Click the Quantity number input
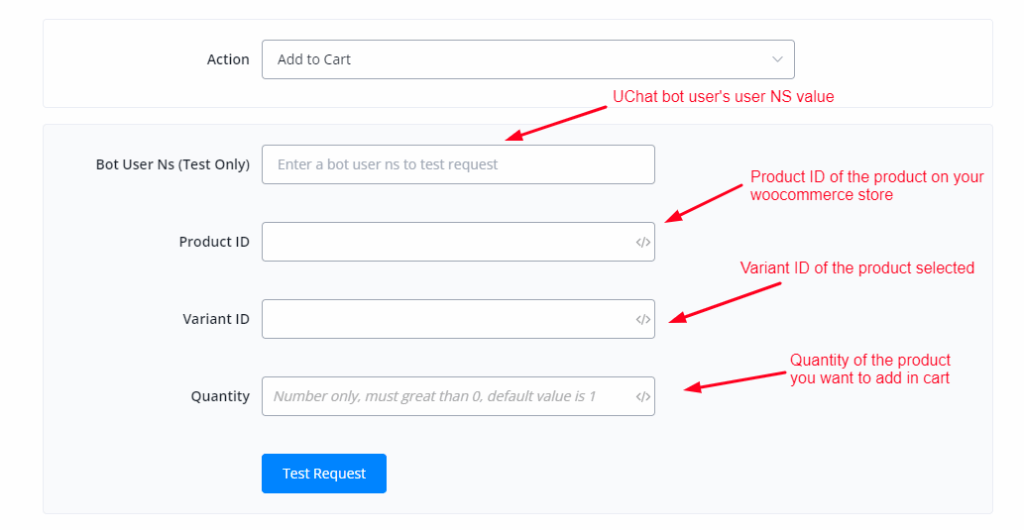This screenshot has height=530, width=1024. click(445, 396)
